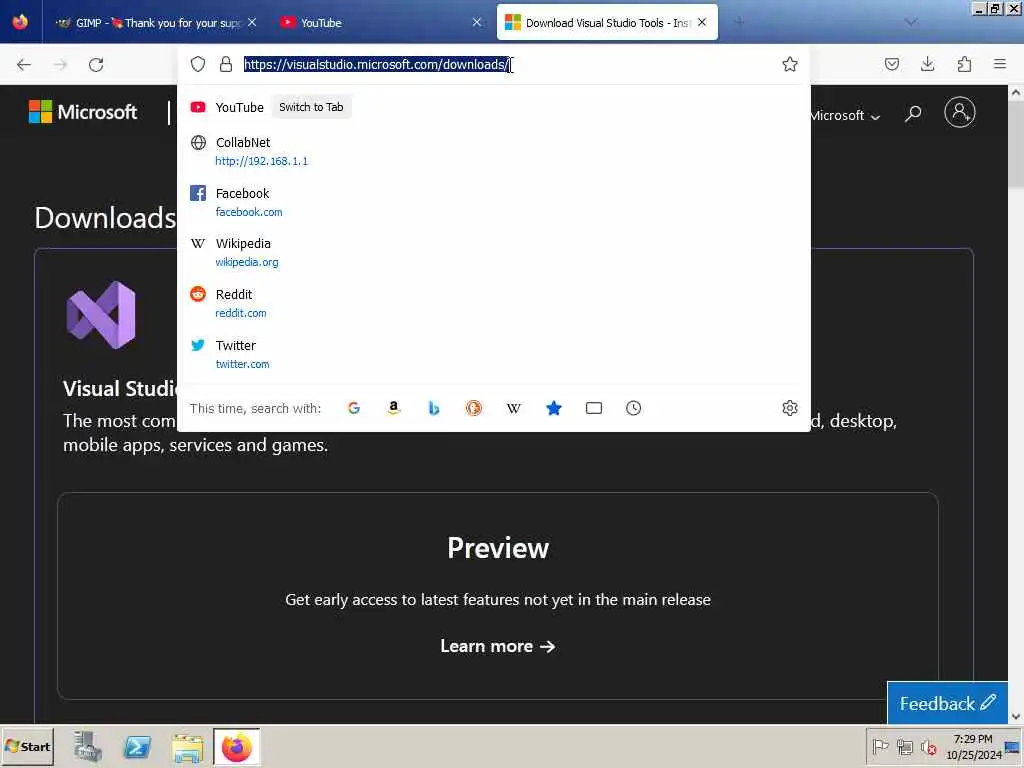Save page to Pocket icon
The image size is (1024, 768).
point(892,64)
